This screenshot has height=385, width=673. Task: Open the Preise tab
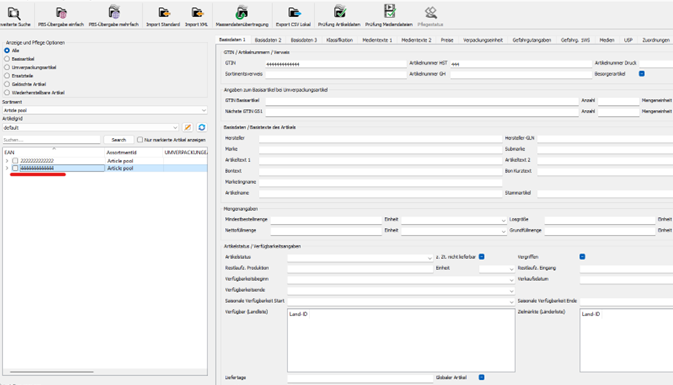click(x=447, y=40)
